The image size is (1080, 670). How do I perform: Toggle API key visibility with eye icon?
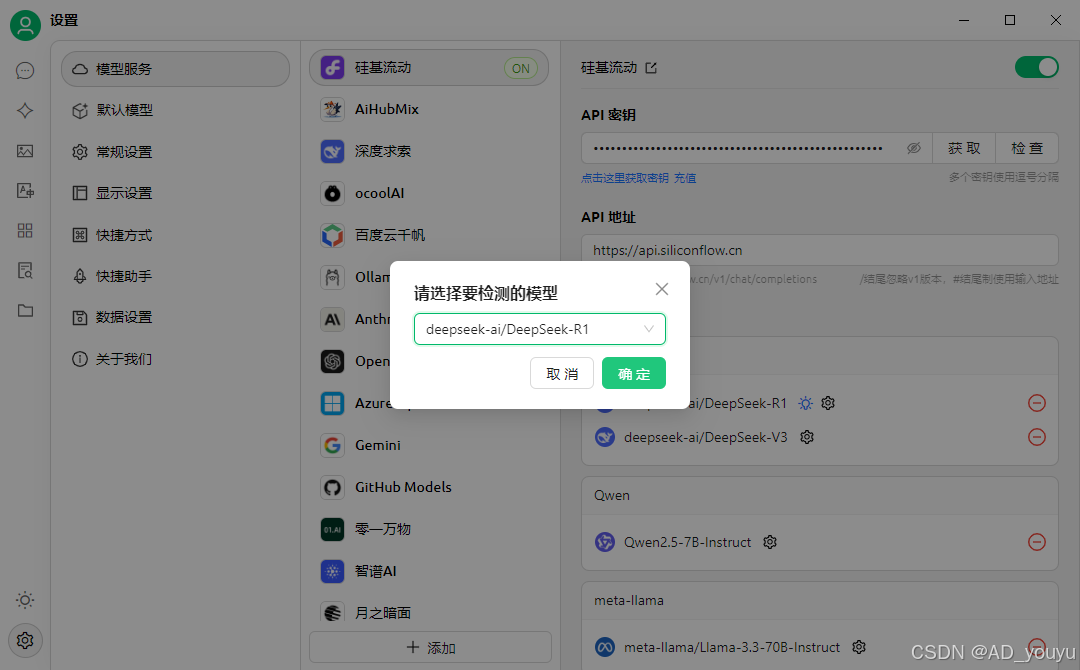pos(913,147)
